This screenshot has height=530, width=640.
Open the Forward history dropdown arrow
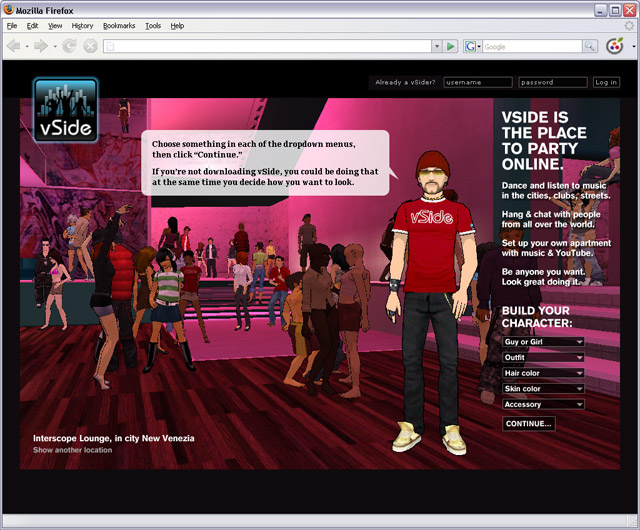pos(55,46)
